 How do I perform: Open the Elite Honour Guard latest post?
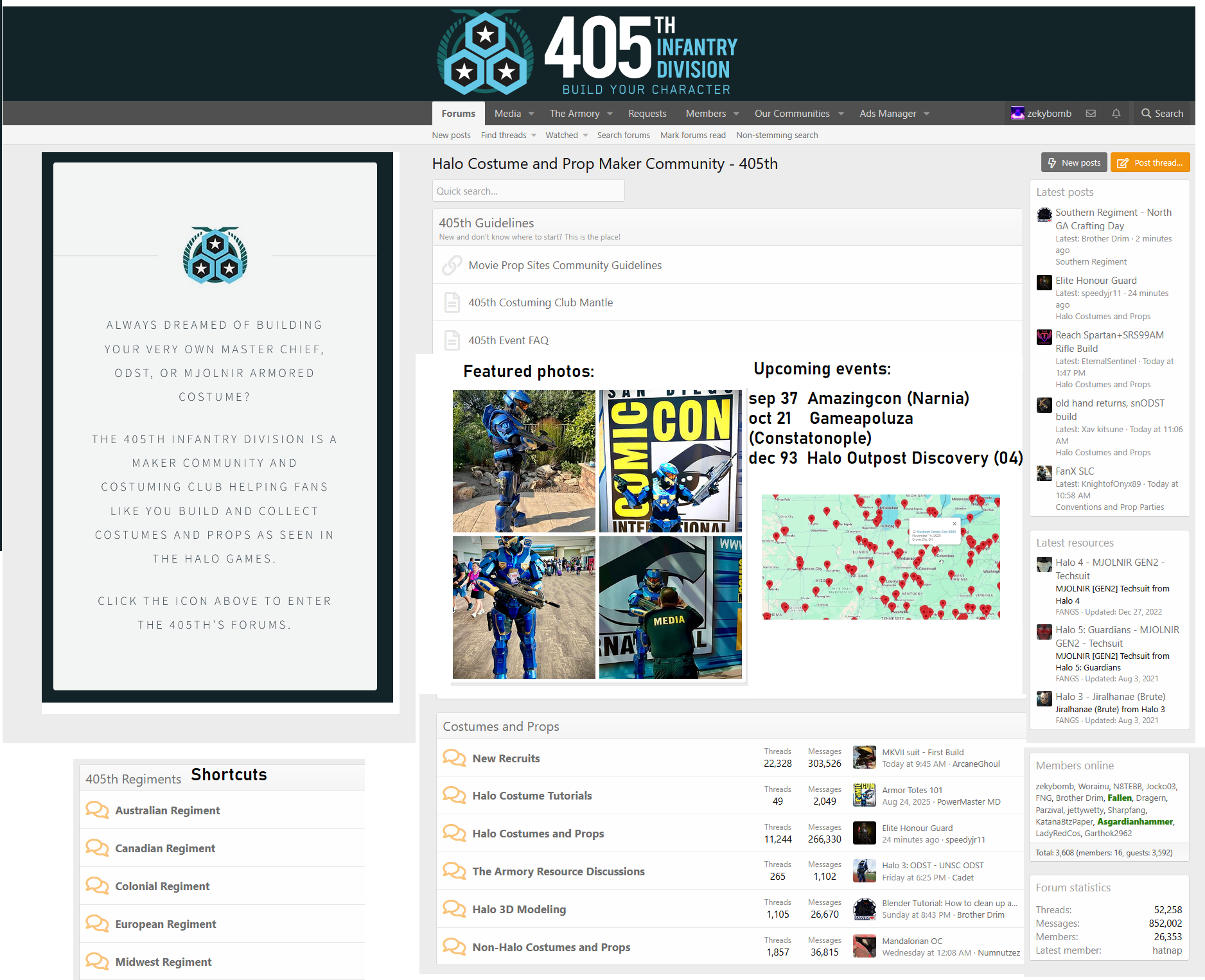1096,281
